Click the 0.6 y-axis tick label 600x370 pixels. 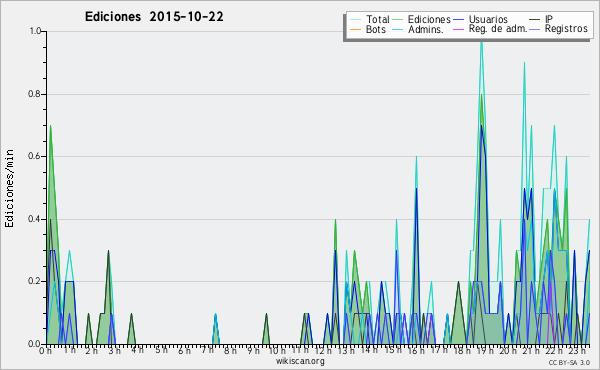(x=35, y=156)
